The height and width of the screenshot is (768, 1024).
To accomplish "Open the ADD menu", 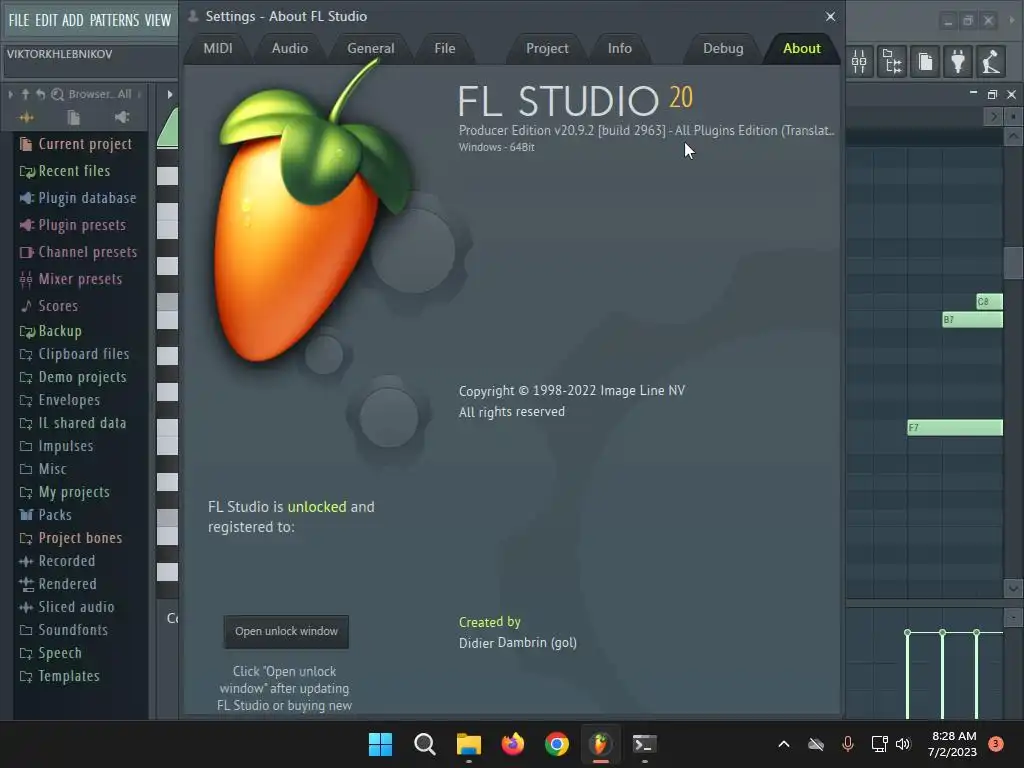I will click(x=72, y=20).
